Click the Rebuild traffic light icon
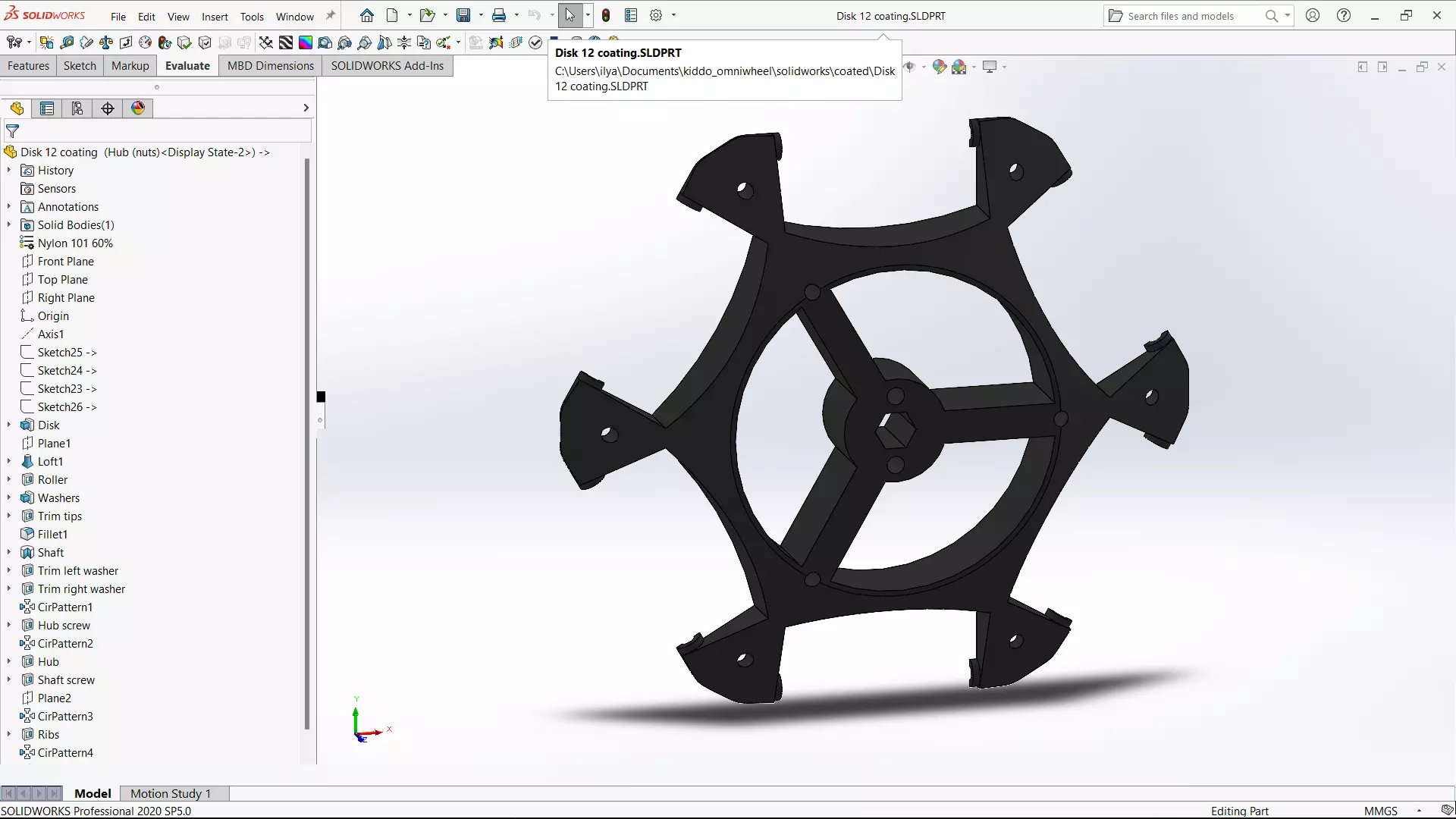Screen dimensions: 1456x819 606,15
